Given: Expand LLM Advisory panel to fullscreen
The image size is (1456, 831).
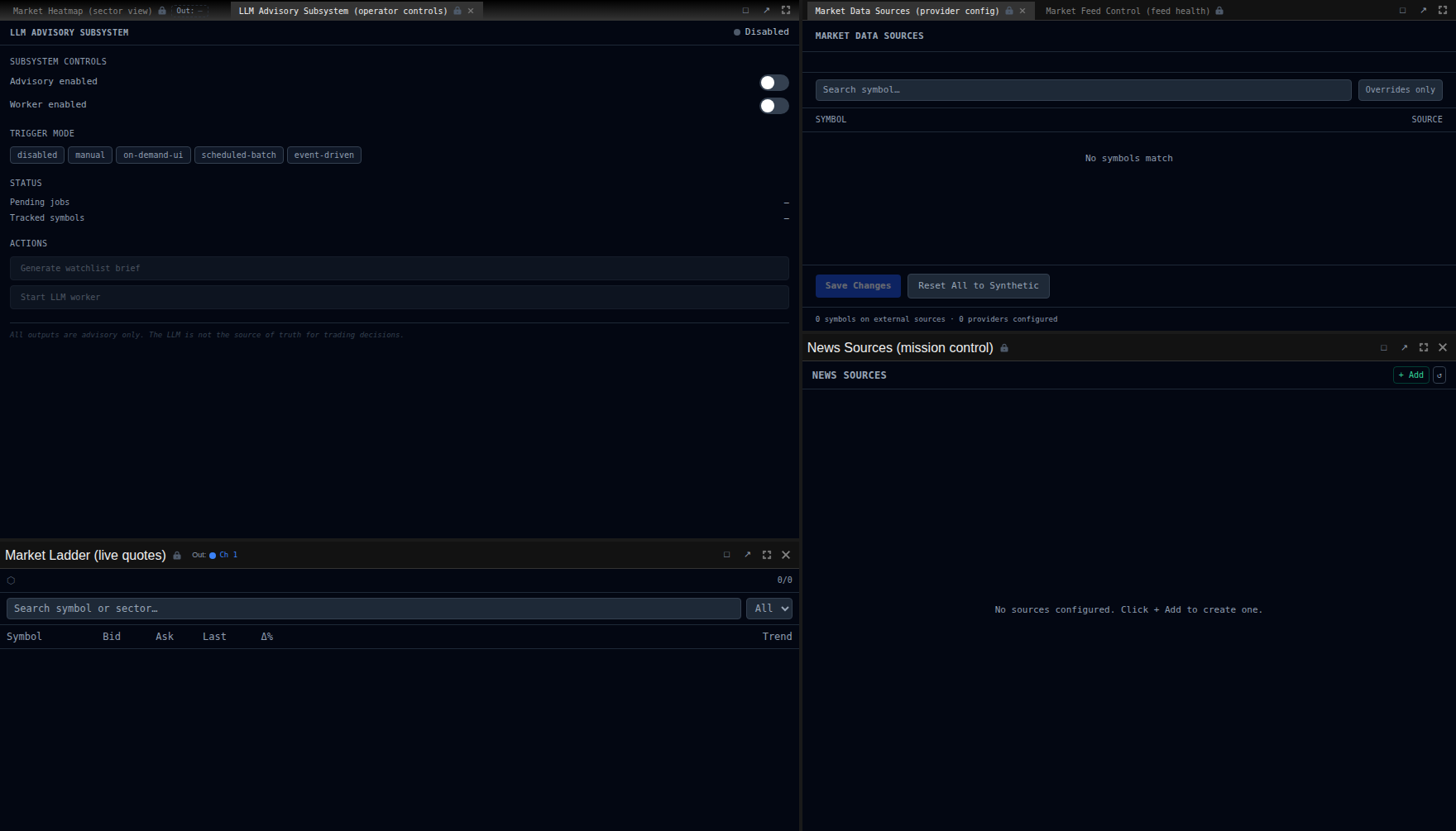Looking at the screenshot, I should pos(786,11).
